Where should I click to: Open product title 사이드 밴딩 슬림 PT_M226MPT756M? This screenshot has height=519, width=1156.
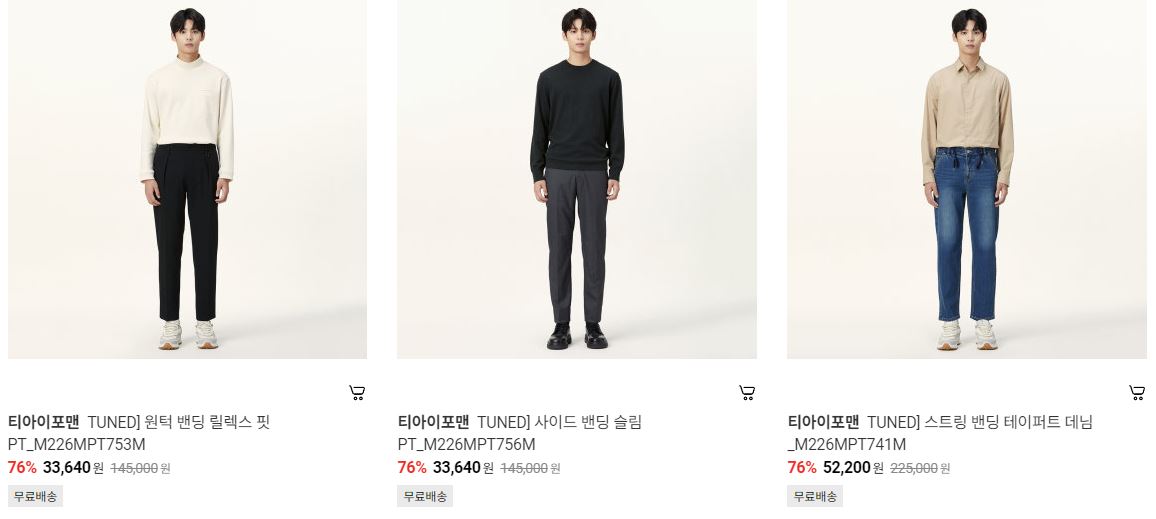coord(520,433)
